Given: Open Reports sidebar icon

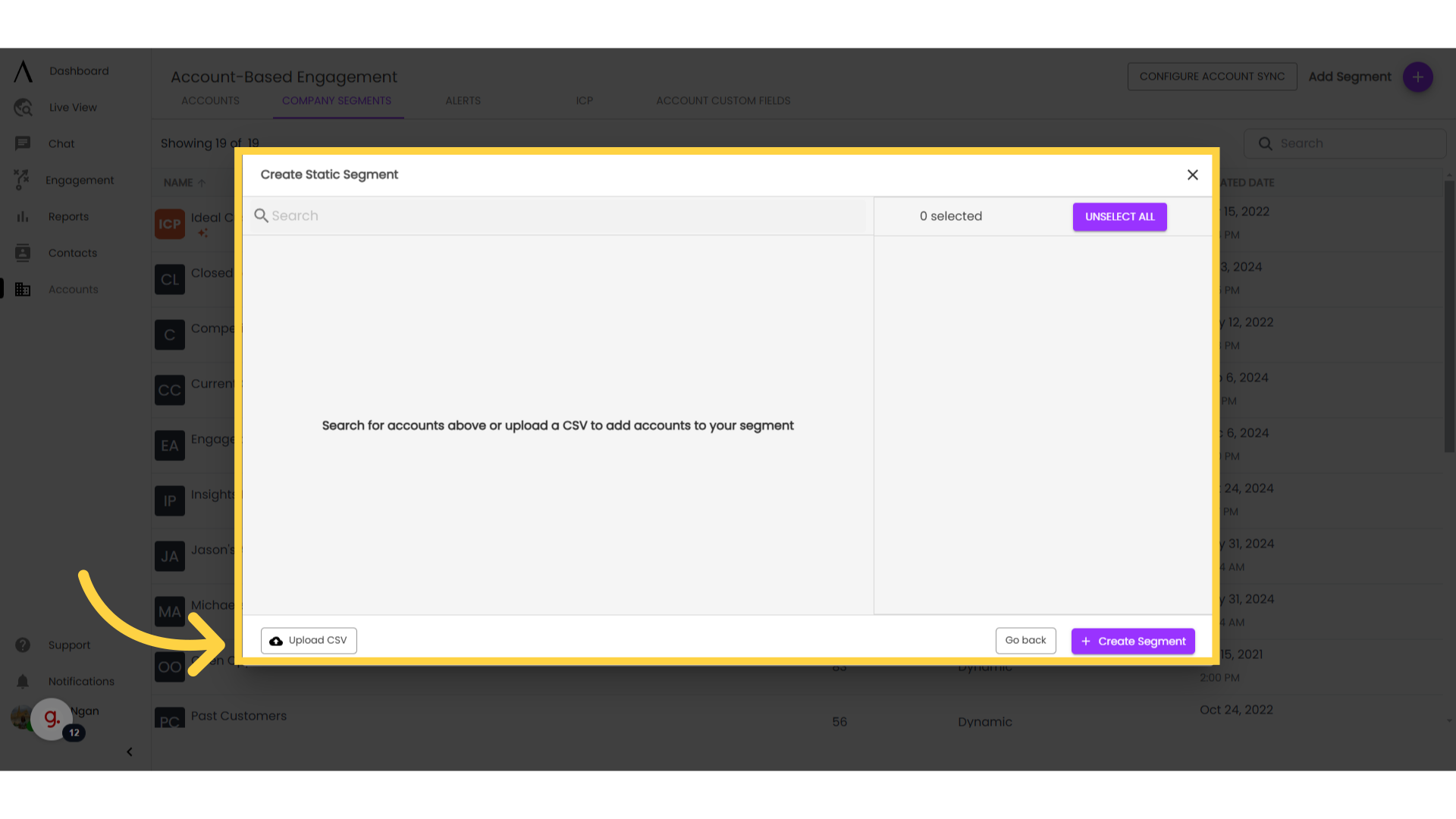Looking at the screenshot, I should pos(22,216).
